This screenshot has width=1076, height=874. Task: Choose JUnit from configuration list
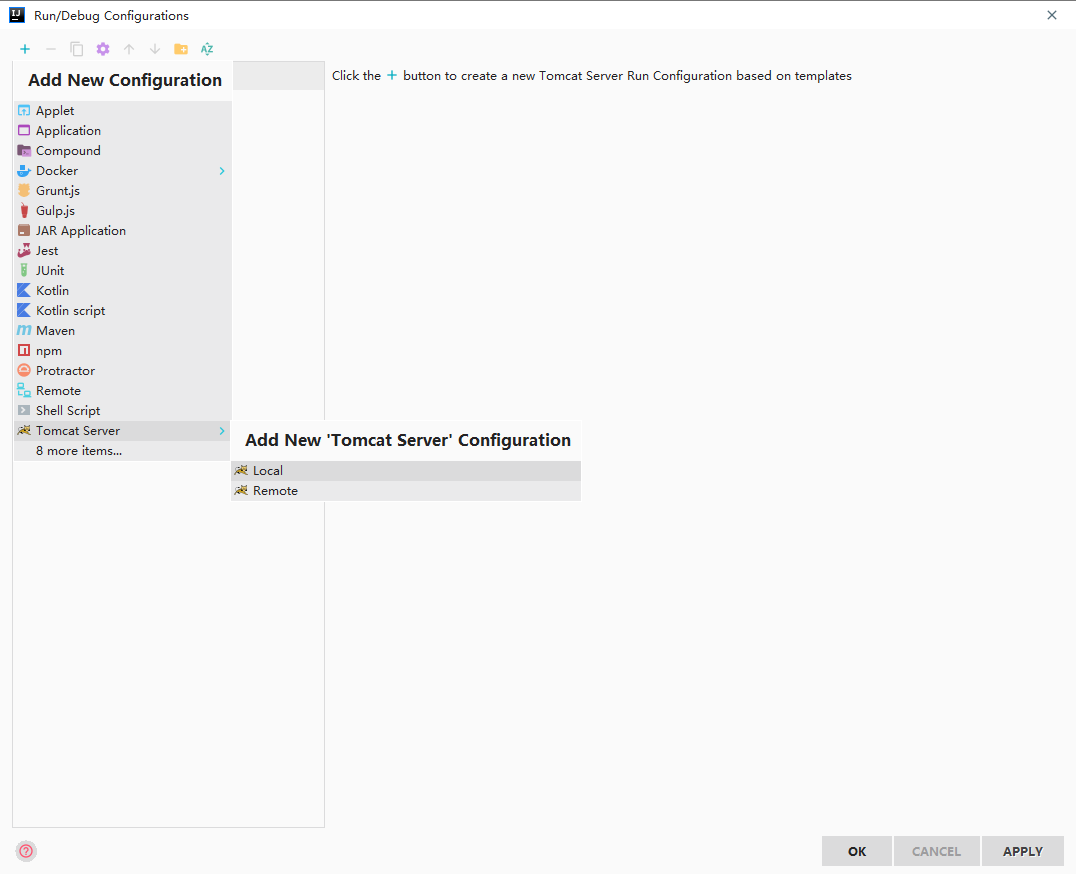122,271
